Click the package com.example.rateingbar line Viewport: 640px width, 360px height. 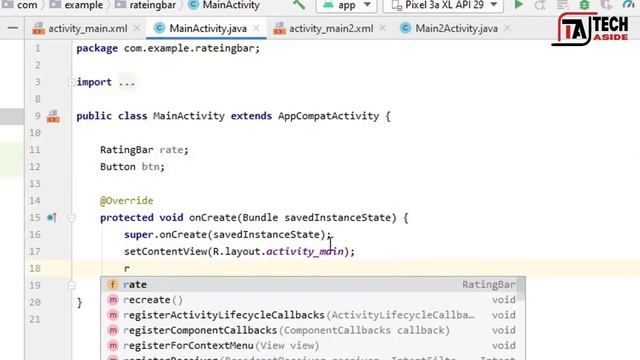[168, 49]
